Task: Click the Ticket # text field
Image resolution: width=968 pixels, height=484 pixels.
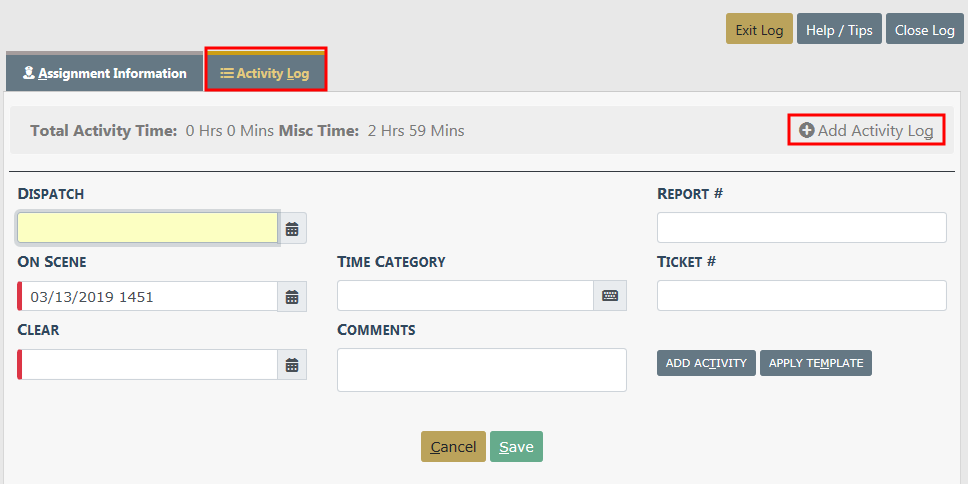Action: click(x=801, y=296)
